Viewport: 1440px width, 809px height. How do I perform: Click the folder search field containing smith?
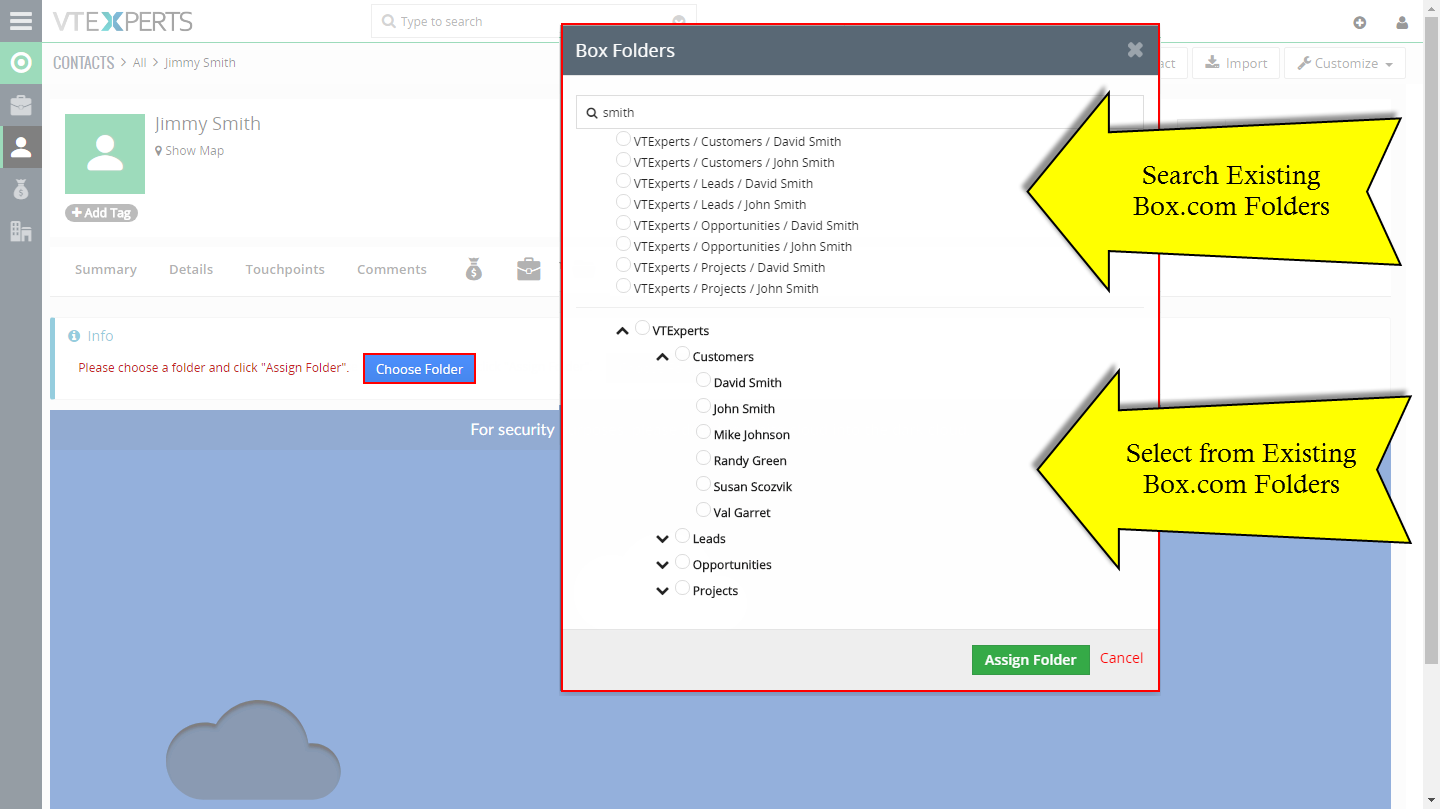(860, 112)
